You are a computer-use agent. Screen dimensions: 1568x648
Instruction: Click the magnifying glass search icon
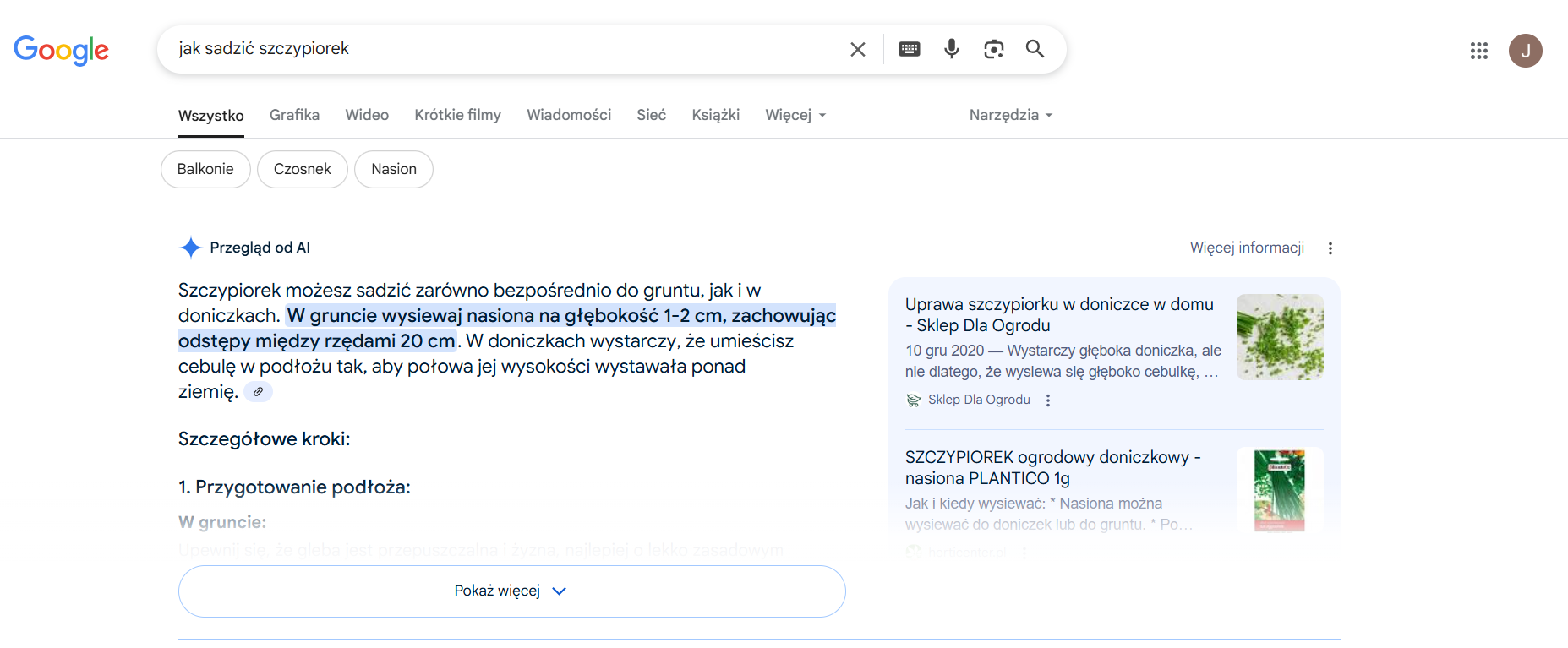[x=1035, y=49]
